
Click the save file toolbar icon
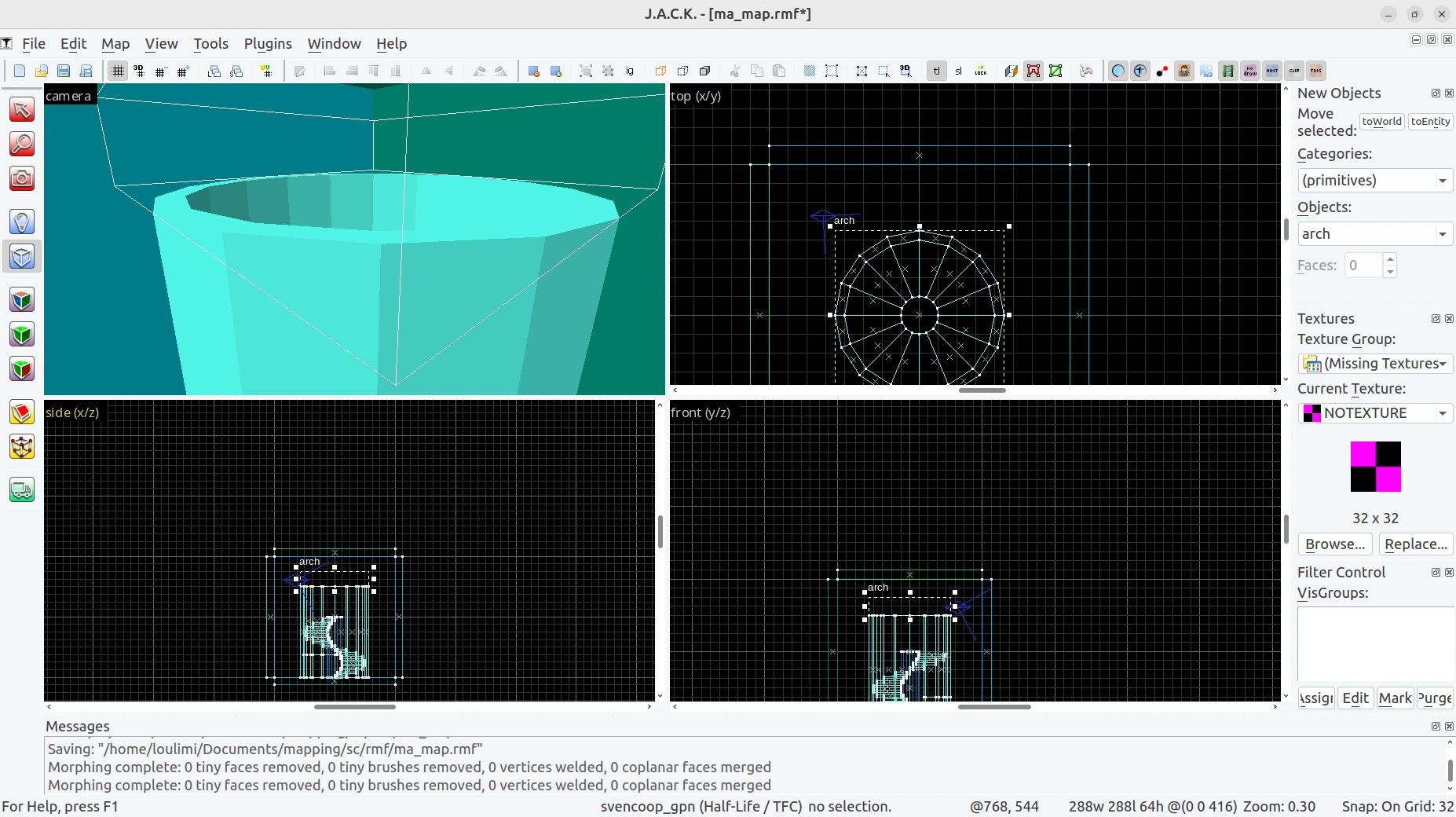(64, 71)
